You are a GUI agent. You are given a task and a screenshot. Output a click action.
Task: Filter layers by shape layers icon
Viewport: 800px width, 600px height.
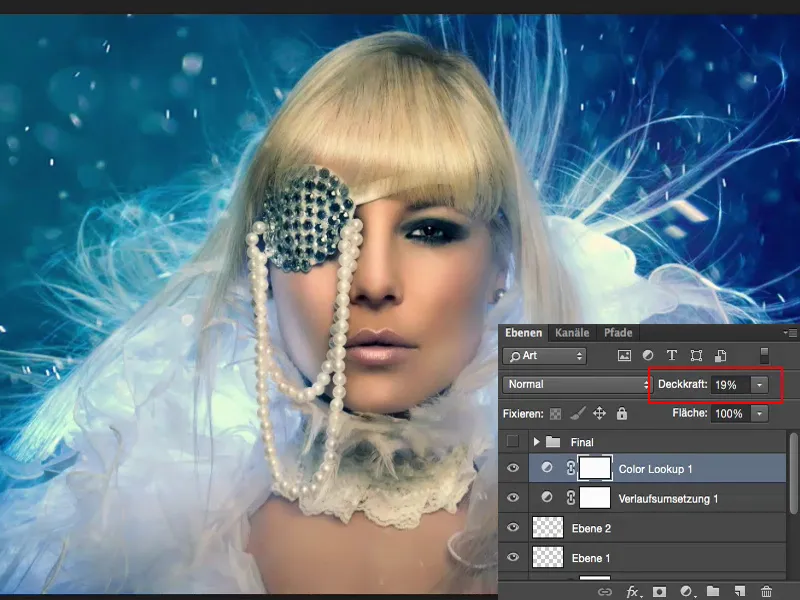coord(696,356)
